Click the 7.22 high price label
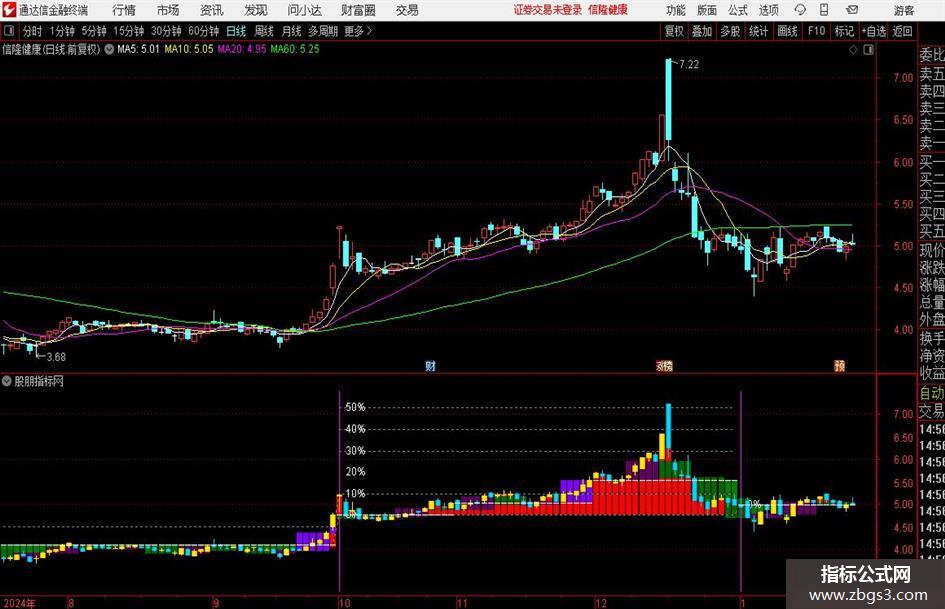Screen dimensions: 945x609 click(x=689, y=65)
